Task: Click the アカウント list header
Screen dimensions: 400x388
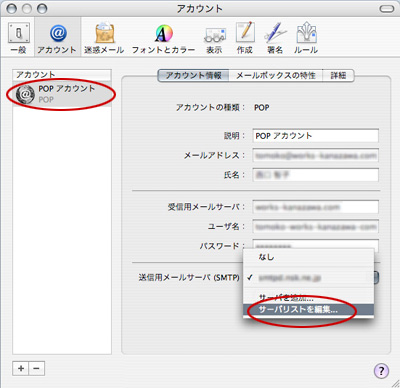Action: coord(62,75)
